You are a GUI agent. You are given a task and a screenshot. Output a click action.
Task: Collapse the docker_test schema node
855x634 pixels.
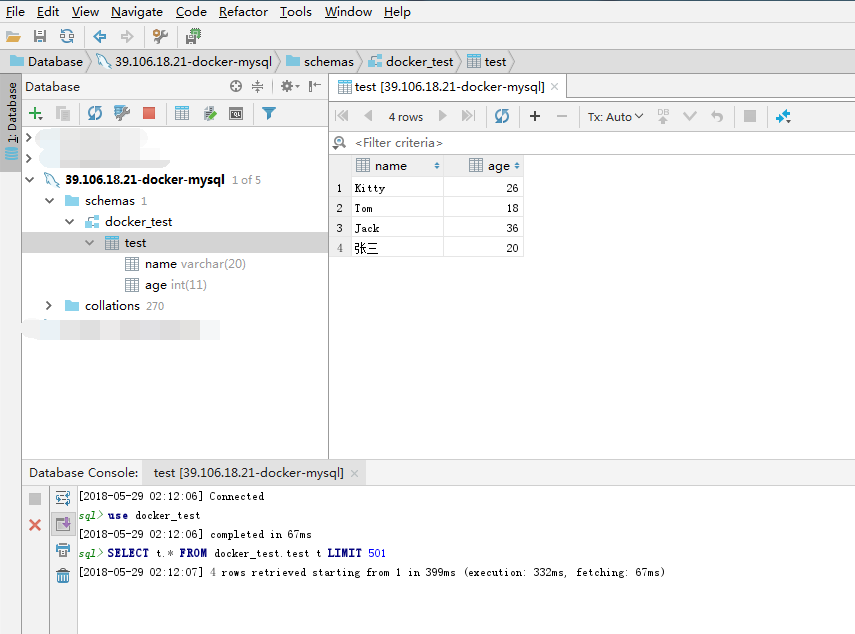(x=70, y=221)
